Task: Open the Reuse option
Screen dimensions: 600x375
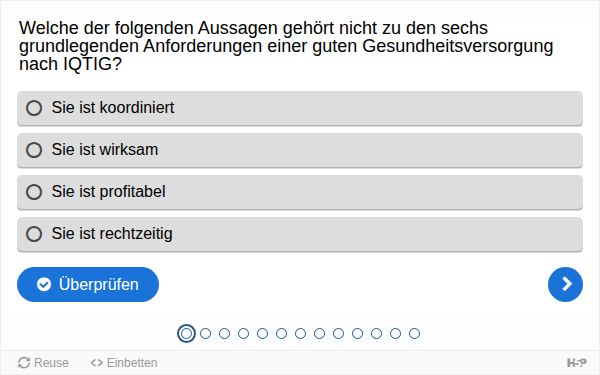Action: 43,362
